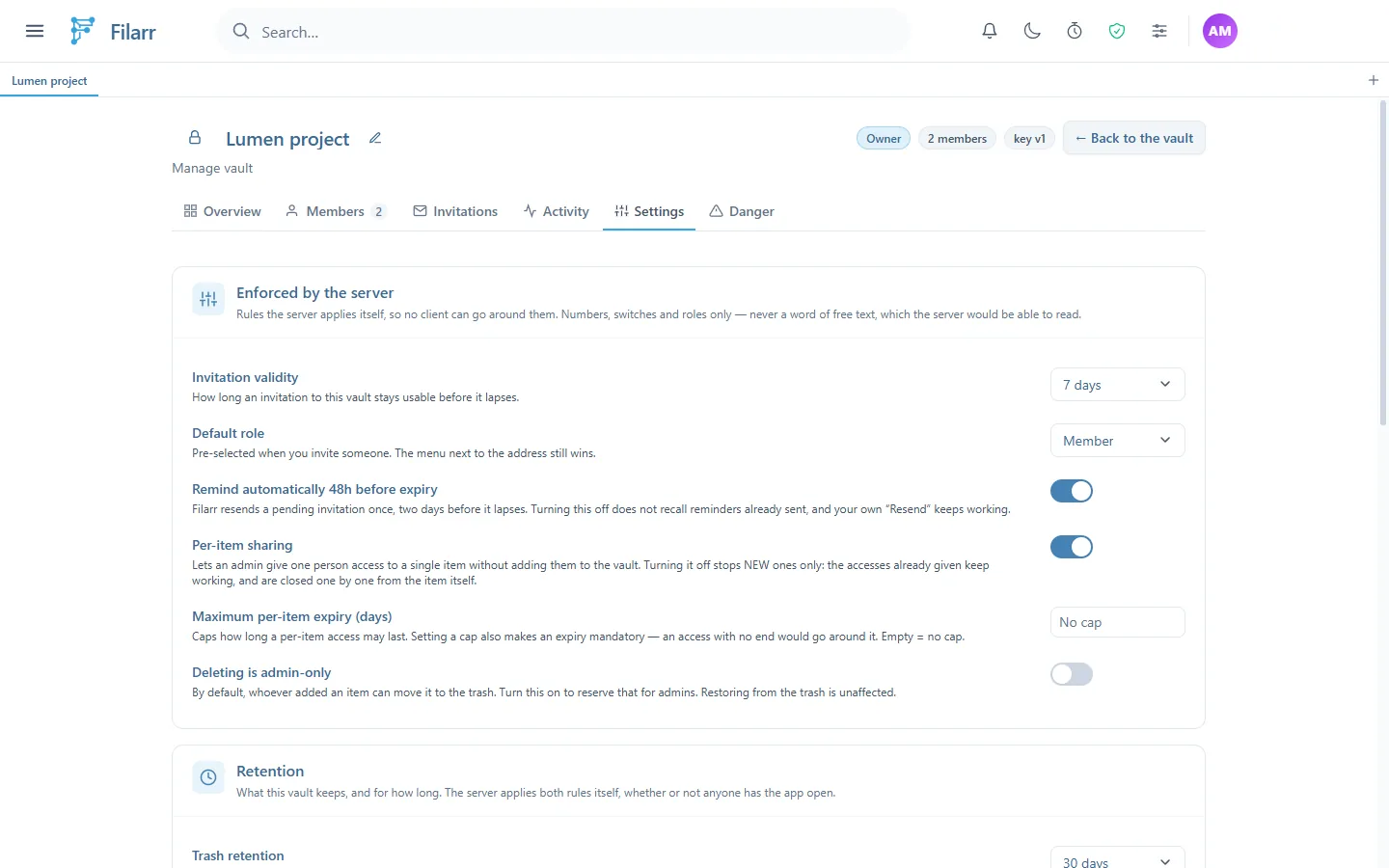
Task: Open the Default role Member dropdown
Action: pyautogui.click(x=1117, y=440)
